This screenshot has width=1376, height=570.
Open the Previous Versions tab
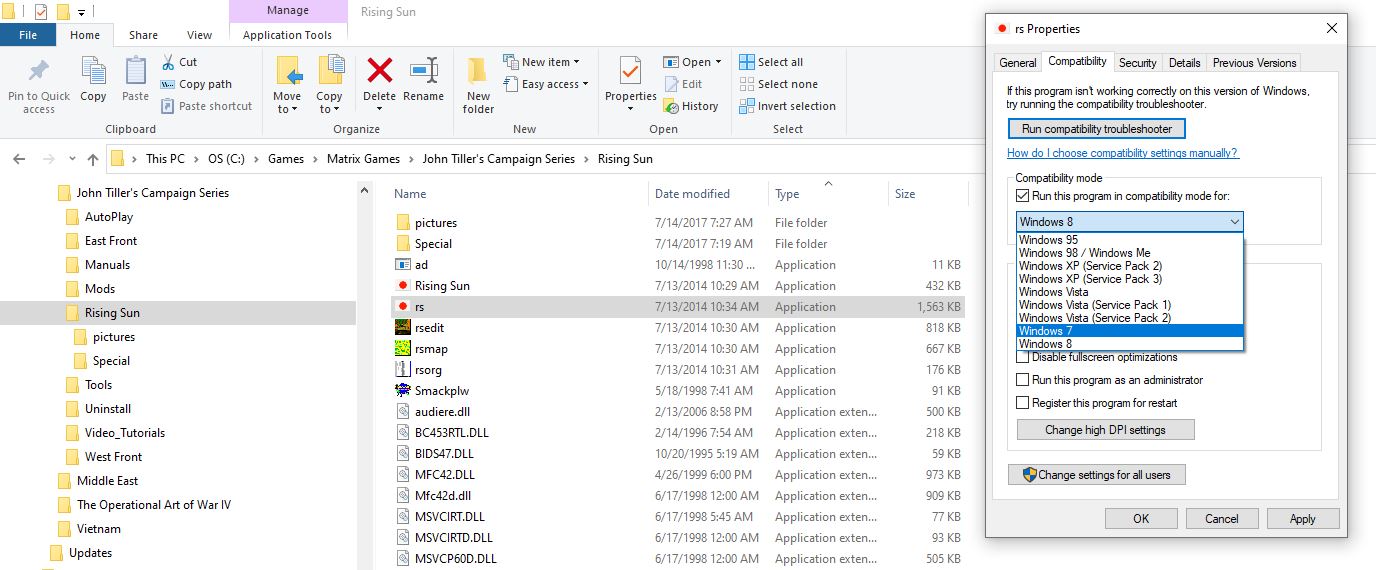coord(1254,63)
